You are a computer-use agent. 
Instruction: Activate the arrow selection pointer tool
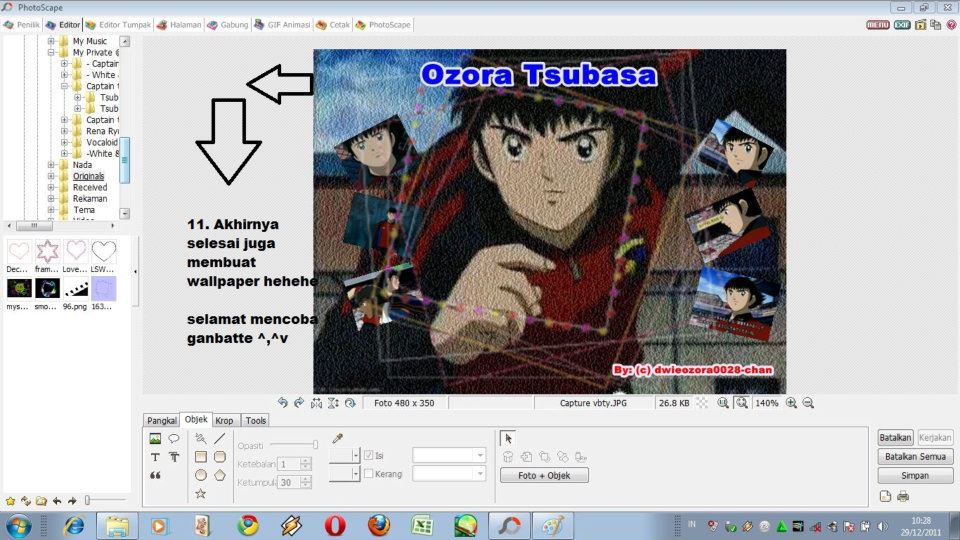pyautogui.click(x=508, y=438)
